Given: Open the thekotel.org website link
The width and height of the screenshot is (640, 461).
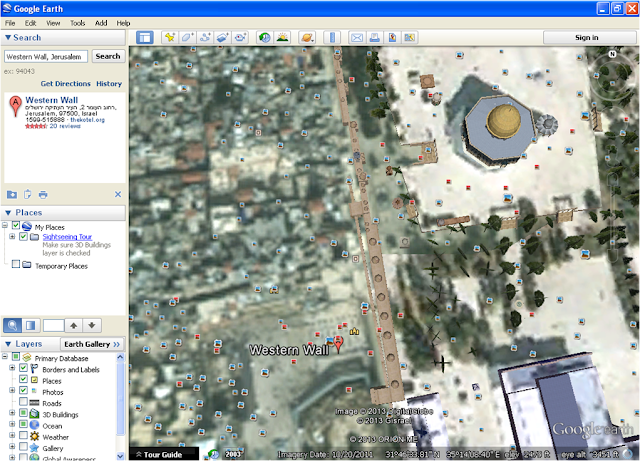Looking at the screenshot, I should [87, 120].
